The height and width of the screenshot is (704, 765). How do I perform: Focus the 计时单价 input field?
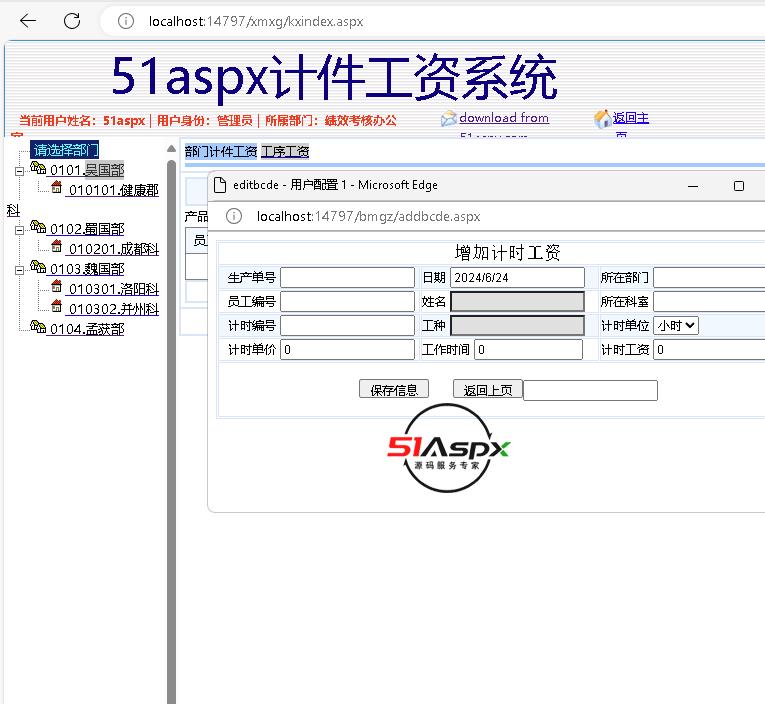[347, 349]
